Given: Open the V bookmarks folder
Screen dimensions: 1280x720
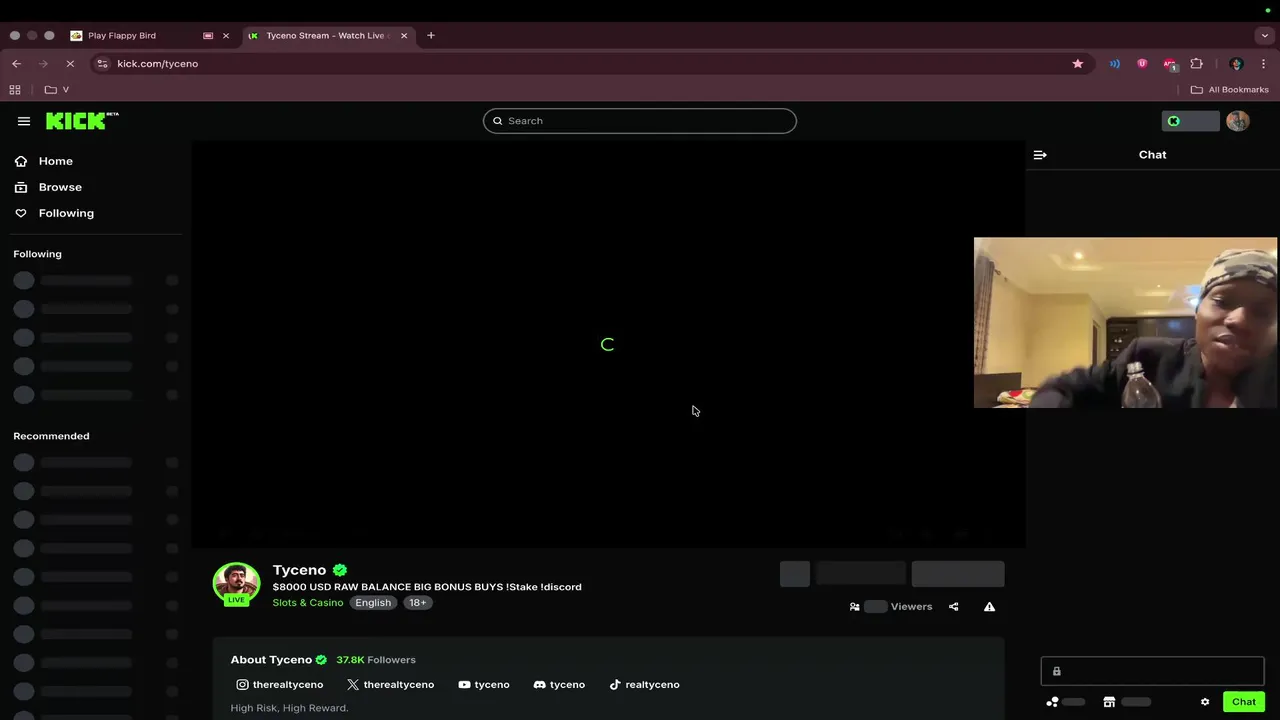Looking at the screenshot, I should coord(57,90).
